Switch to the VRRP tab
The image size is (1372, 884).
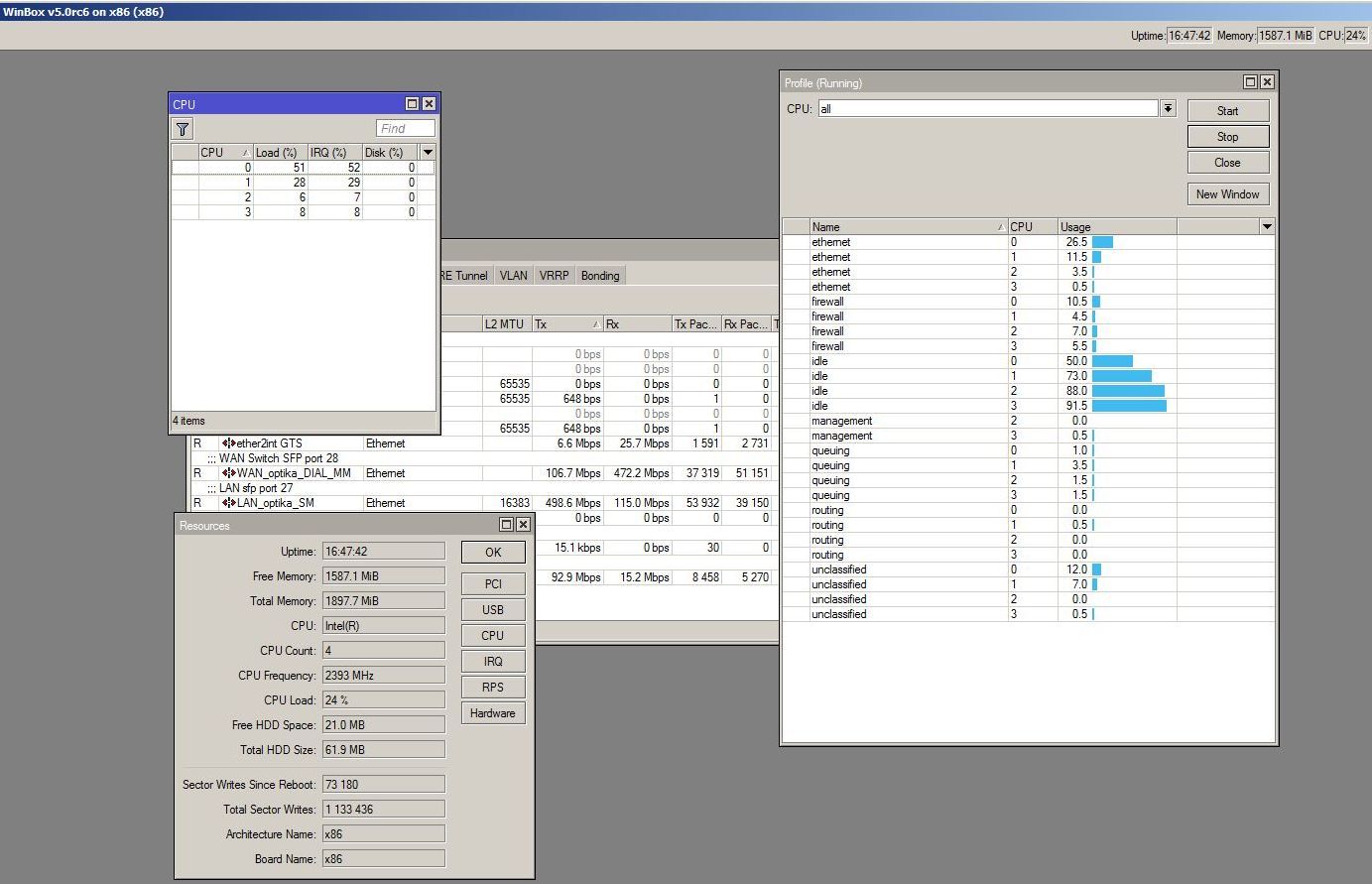pyautogui.click(x=555, y=276)
